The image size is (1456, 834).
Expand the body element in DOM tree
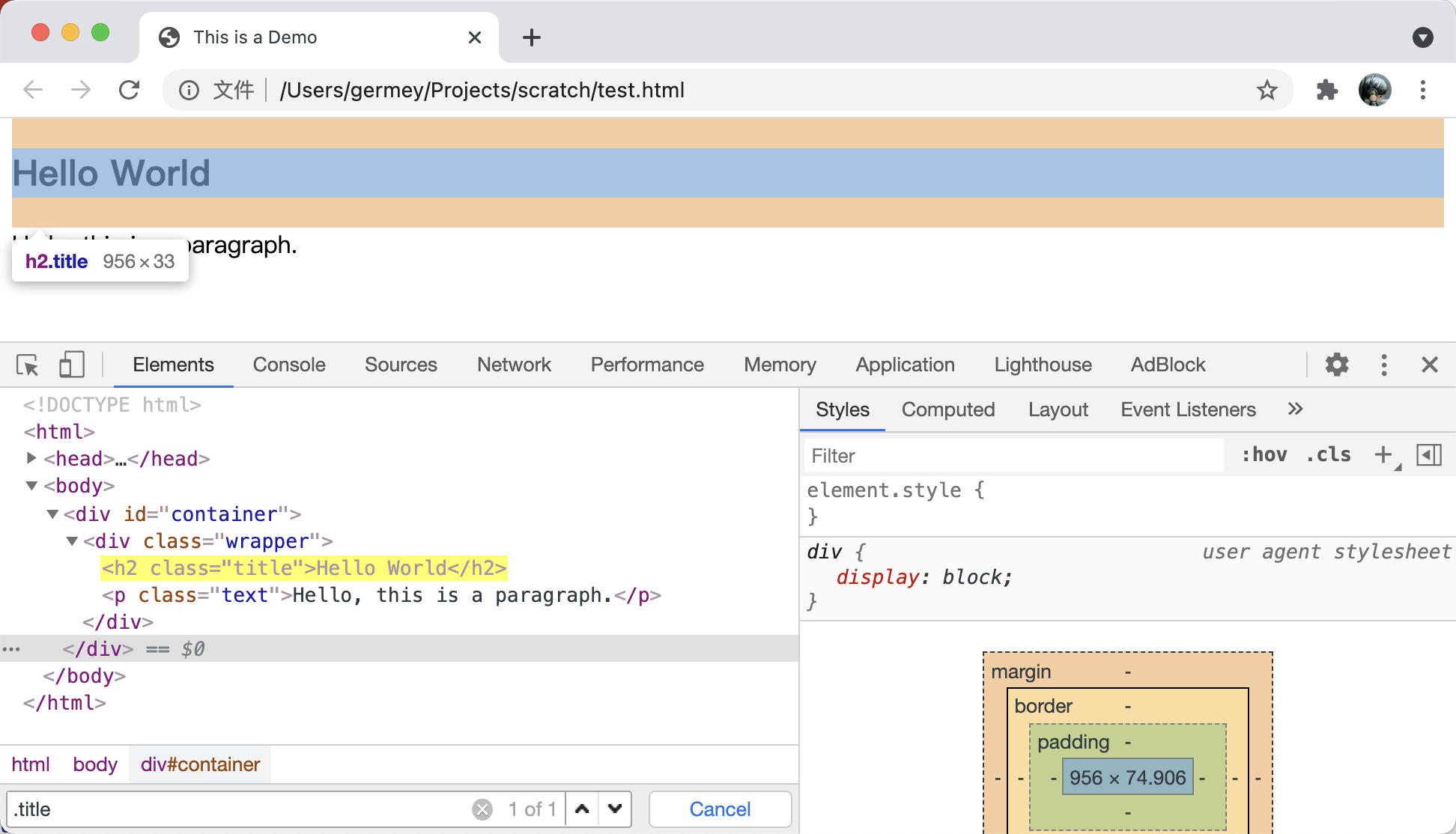pyautogui.click(x=31, y=486)
